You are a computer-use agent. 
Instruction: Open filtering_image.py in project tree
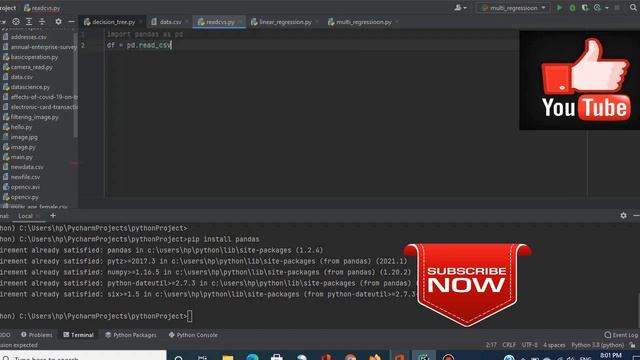coord(30,117)
